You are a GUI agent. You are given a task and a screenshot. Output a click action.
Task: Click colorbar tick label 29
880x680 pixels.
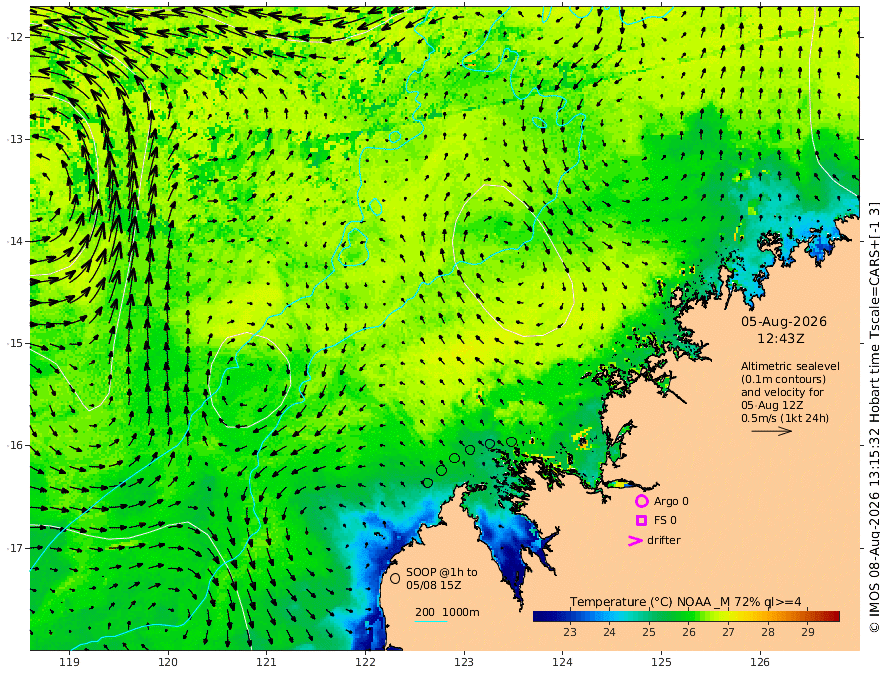tap(808, 632)
